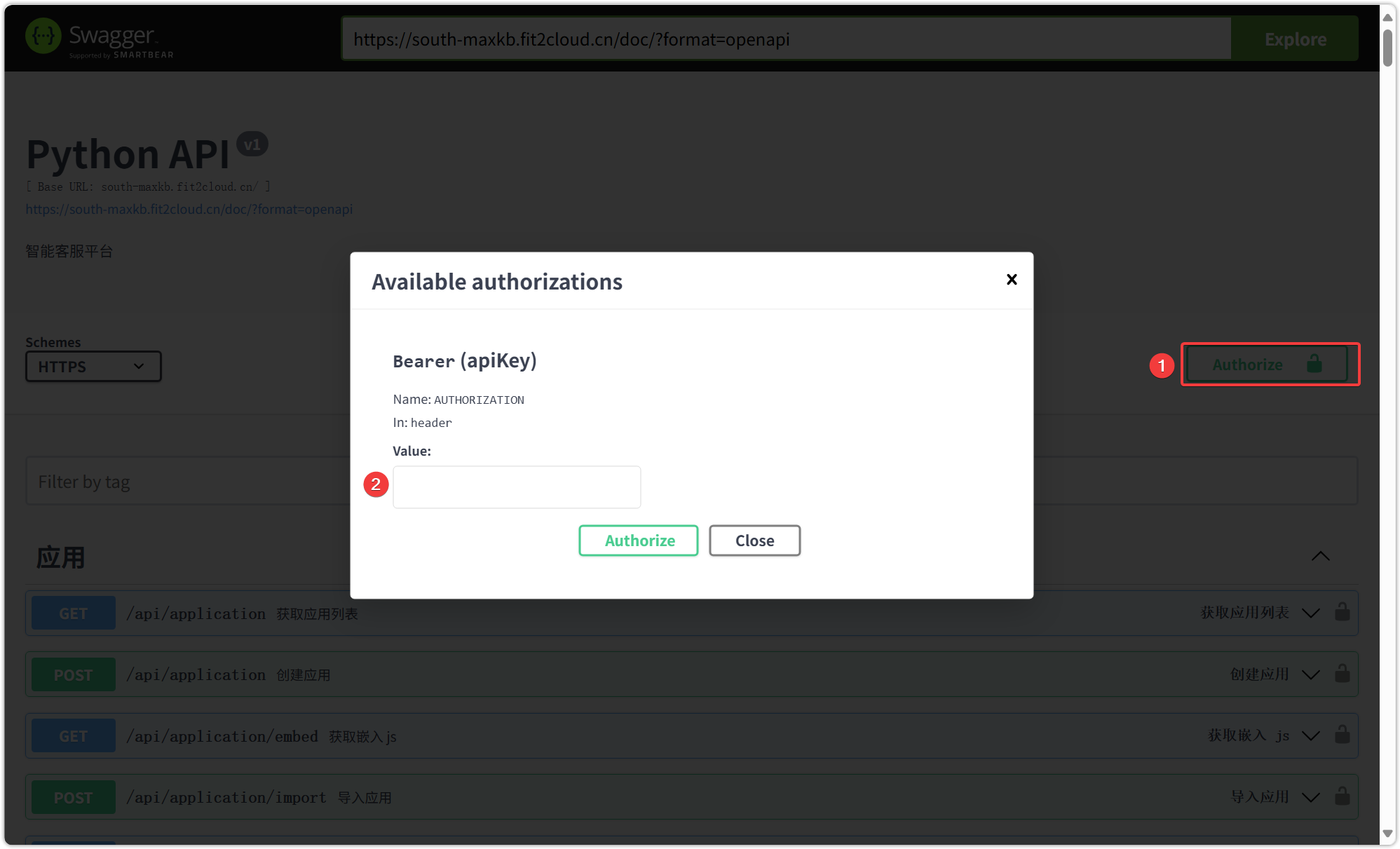Click the Swagger logo icon
The width and height of the screenshot is (1400, 849).
point(43,36)
